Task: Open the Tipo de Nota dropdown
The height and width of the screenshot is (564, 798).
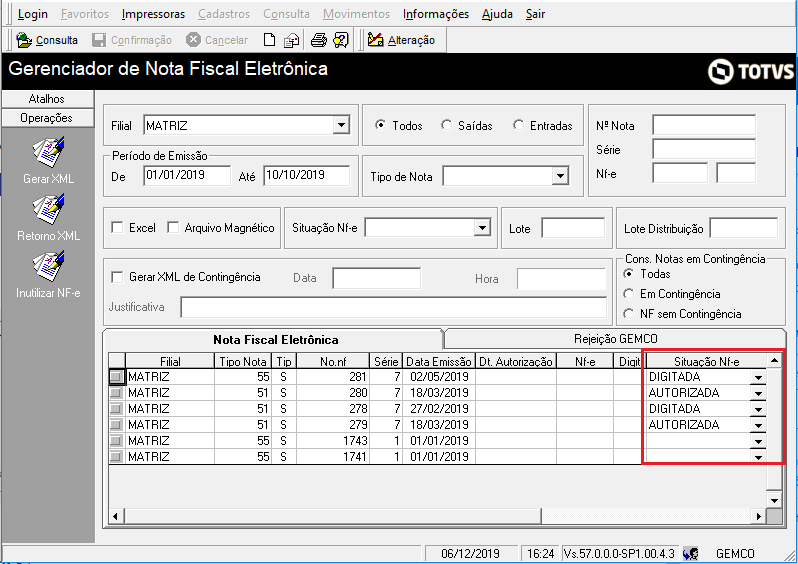Action: click(x=560, y=176)
